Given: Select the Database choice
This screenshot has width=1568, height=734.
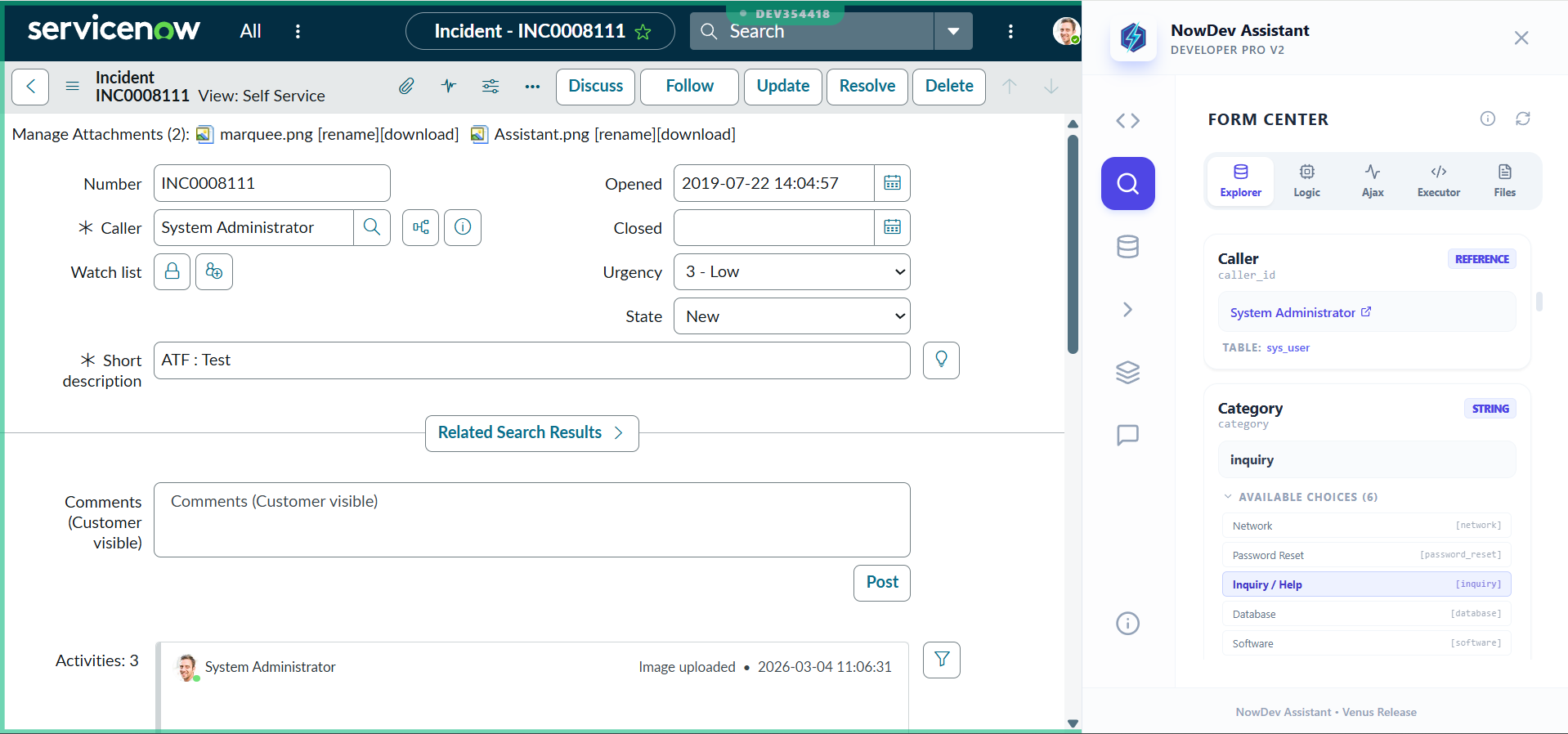Looking at the screenshot, I should pyautogui.click(x=1366, y=614).
